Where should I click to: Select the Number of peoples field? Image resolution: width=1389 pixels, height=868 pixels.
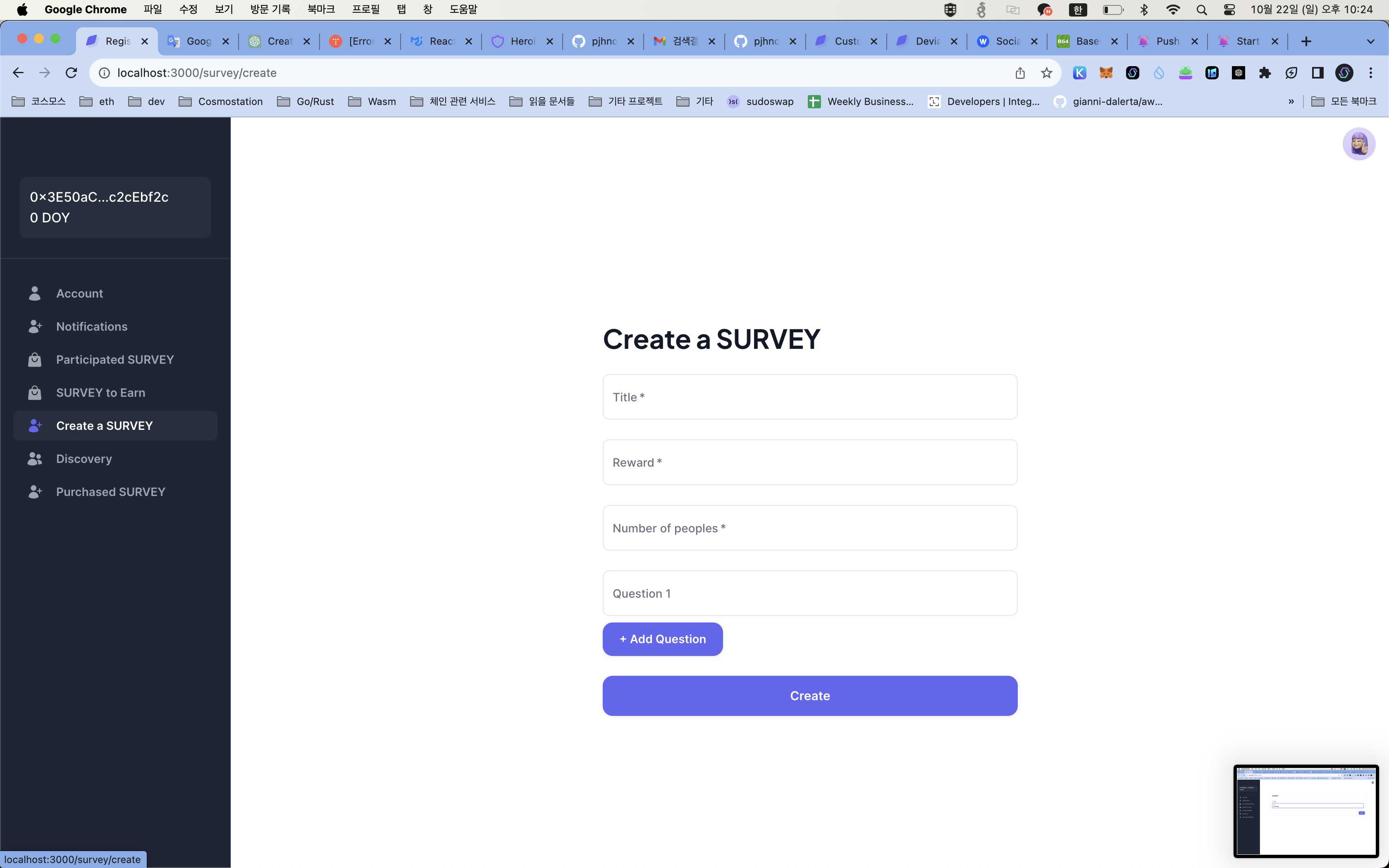809,527
